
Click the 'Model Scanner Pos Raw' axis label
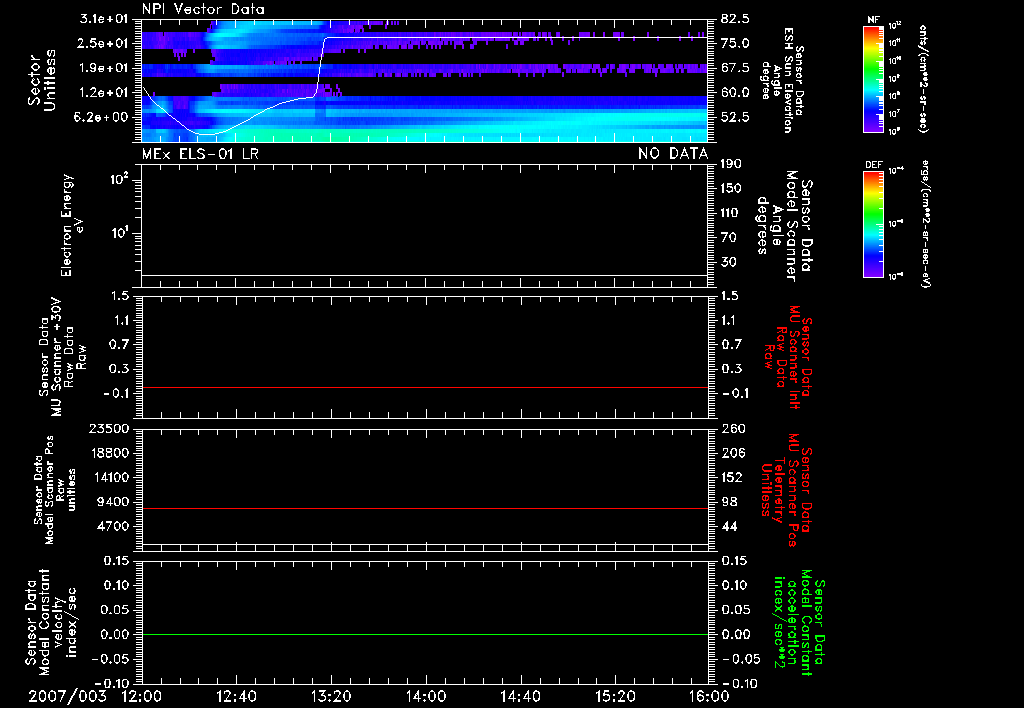[55, 490]
